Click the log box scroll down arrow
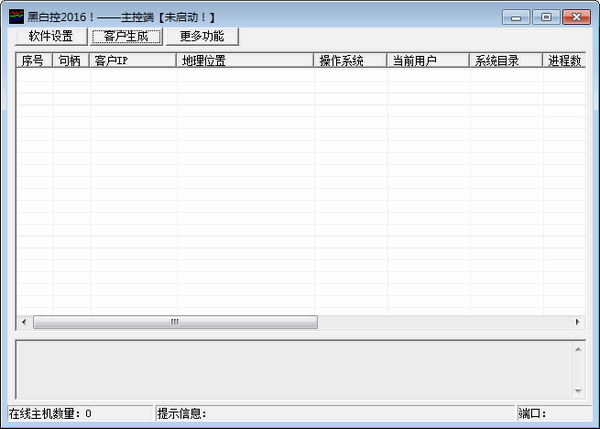The height and width of the screenshot is (429, 600). pyautogui.click(x=578, y=391)
